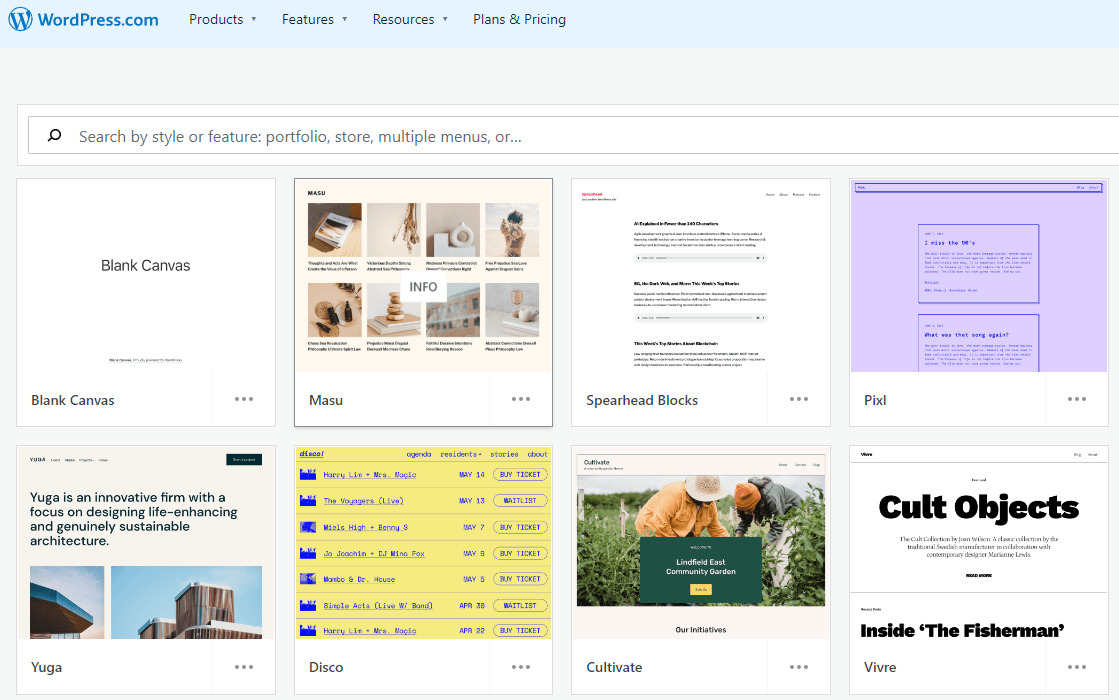
Task: Open the Blank Canvas theme link
Action: tap(72, 399)
